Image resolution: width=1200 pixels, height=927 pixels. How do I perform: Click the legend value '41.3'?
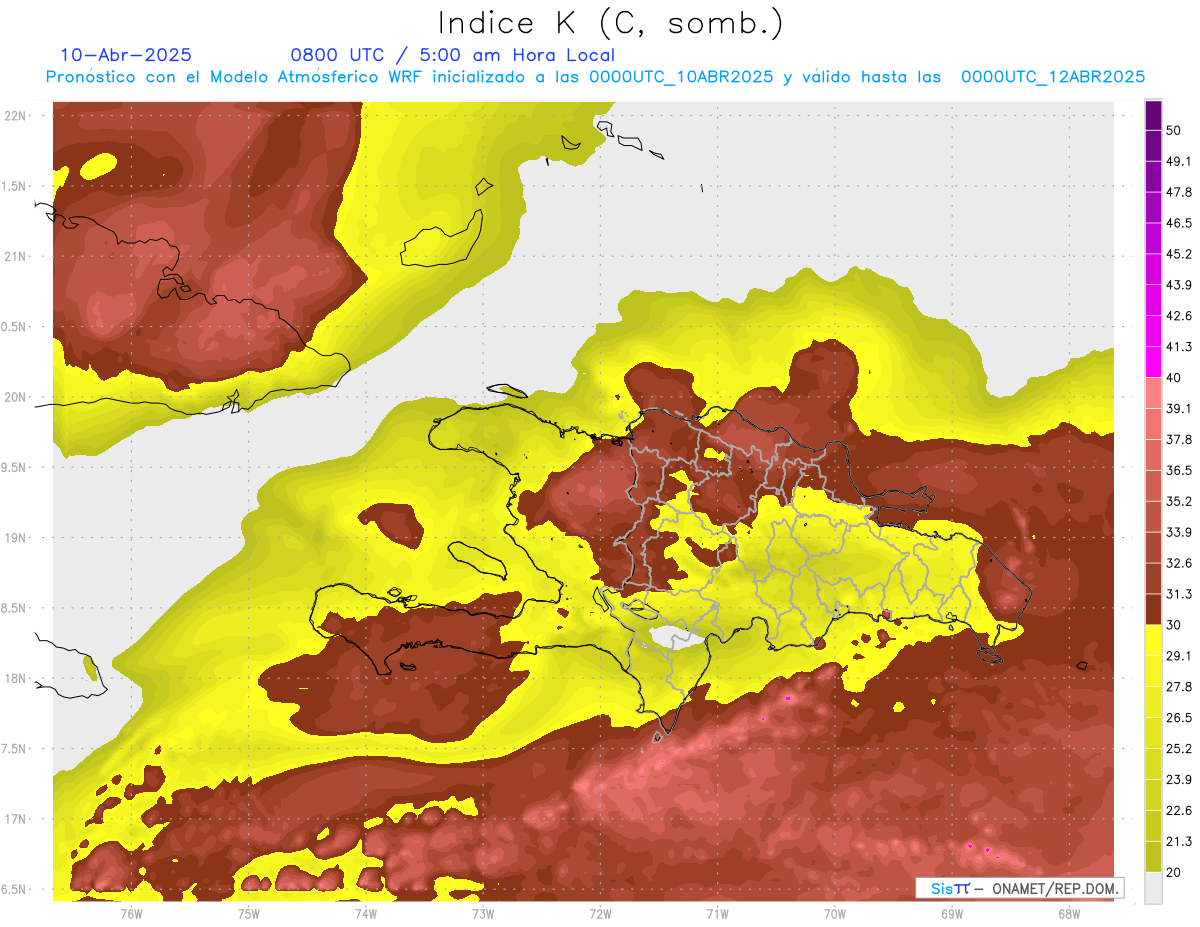tap(1179, 347)
